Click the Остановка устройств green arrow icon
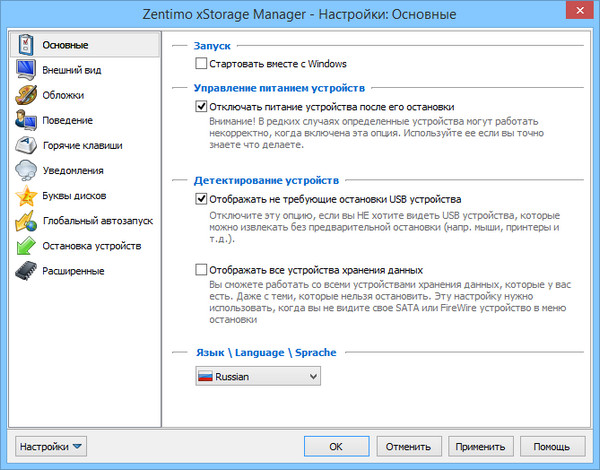 click(26, 245)
